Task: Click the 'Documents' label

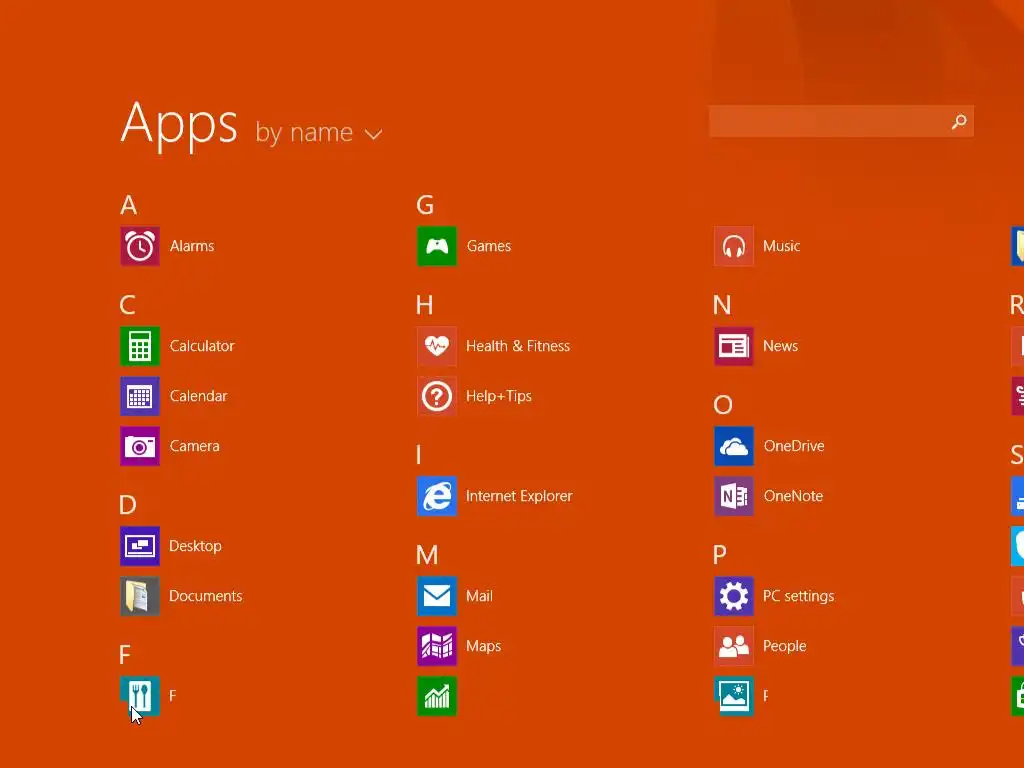Action: [206, 596]
